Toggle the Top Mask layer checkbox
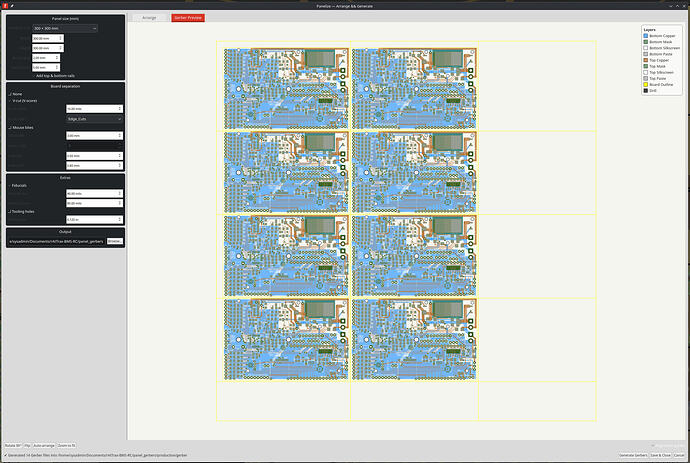The image size is (690, 463). (646, 66)
